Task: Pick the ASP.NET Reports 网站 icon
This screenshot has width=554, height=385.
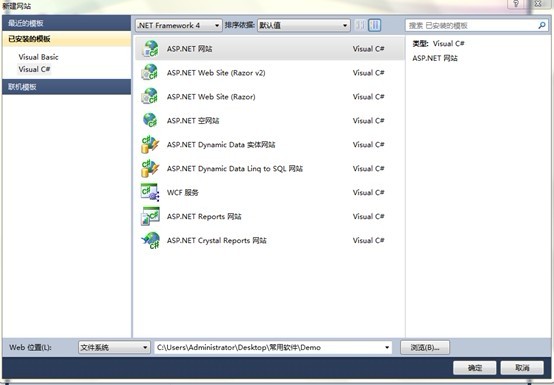Action: click(150, 216)
